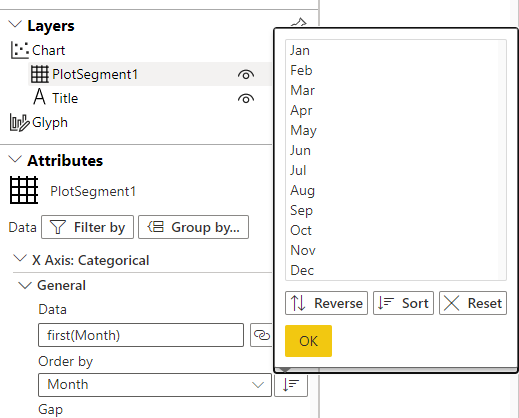Click the large grid icon in Attributes
This screenshot has width=519, height=418.
tap(24, 190)
